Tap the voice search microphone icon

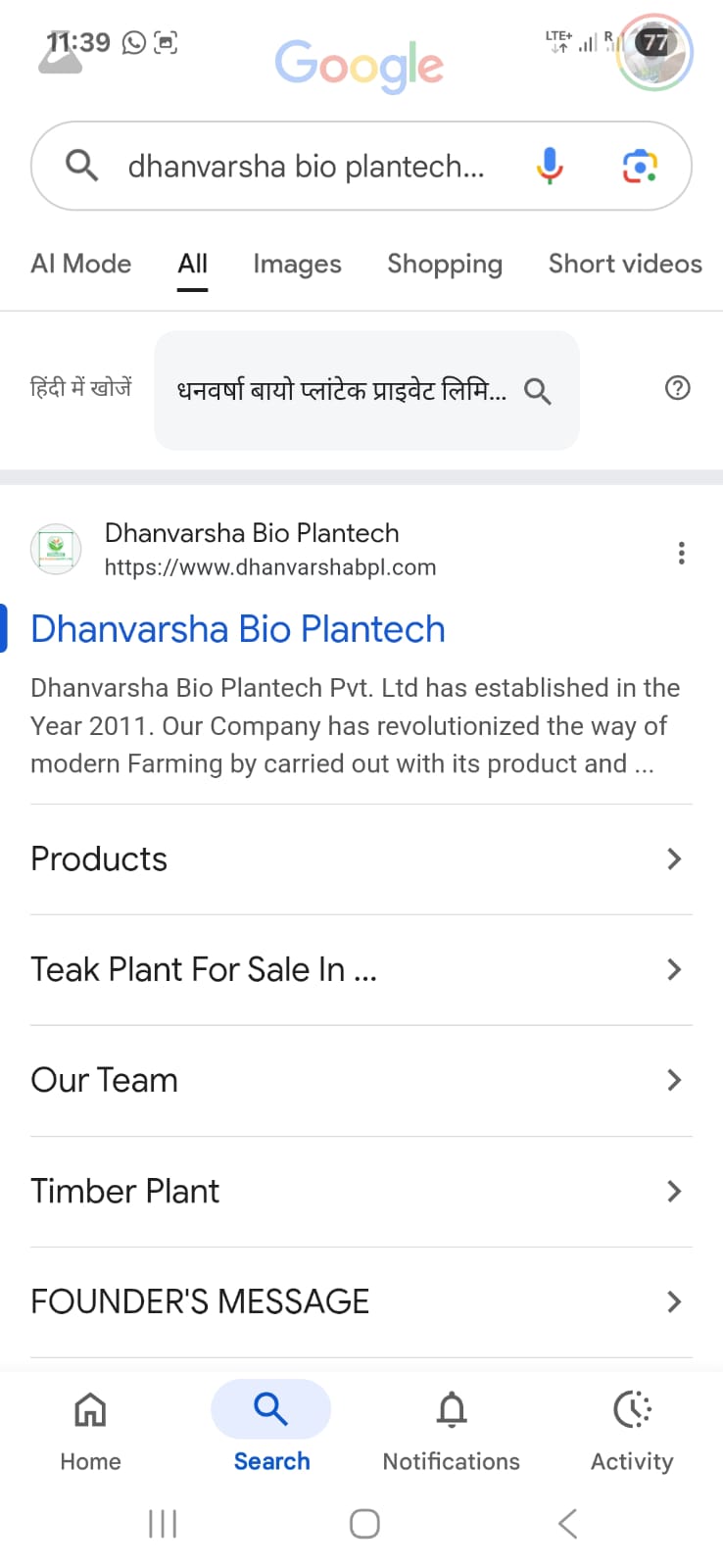click(x=550, y=166)
